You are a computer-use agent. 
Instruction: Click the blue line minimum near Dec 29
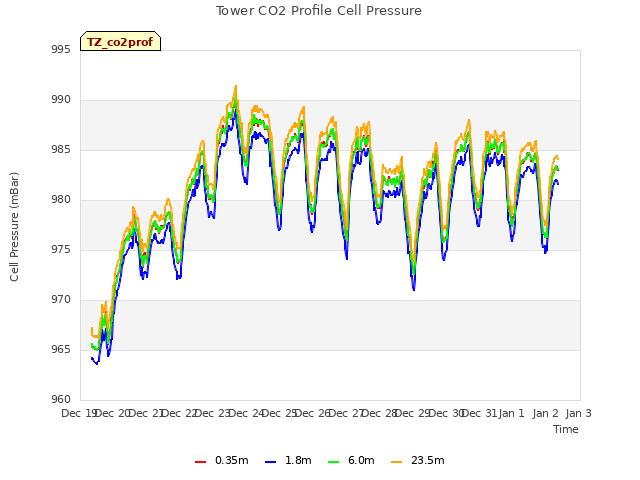coord(414,289)
